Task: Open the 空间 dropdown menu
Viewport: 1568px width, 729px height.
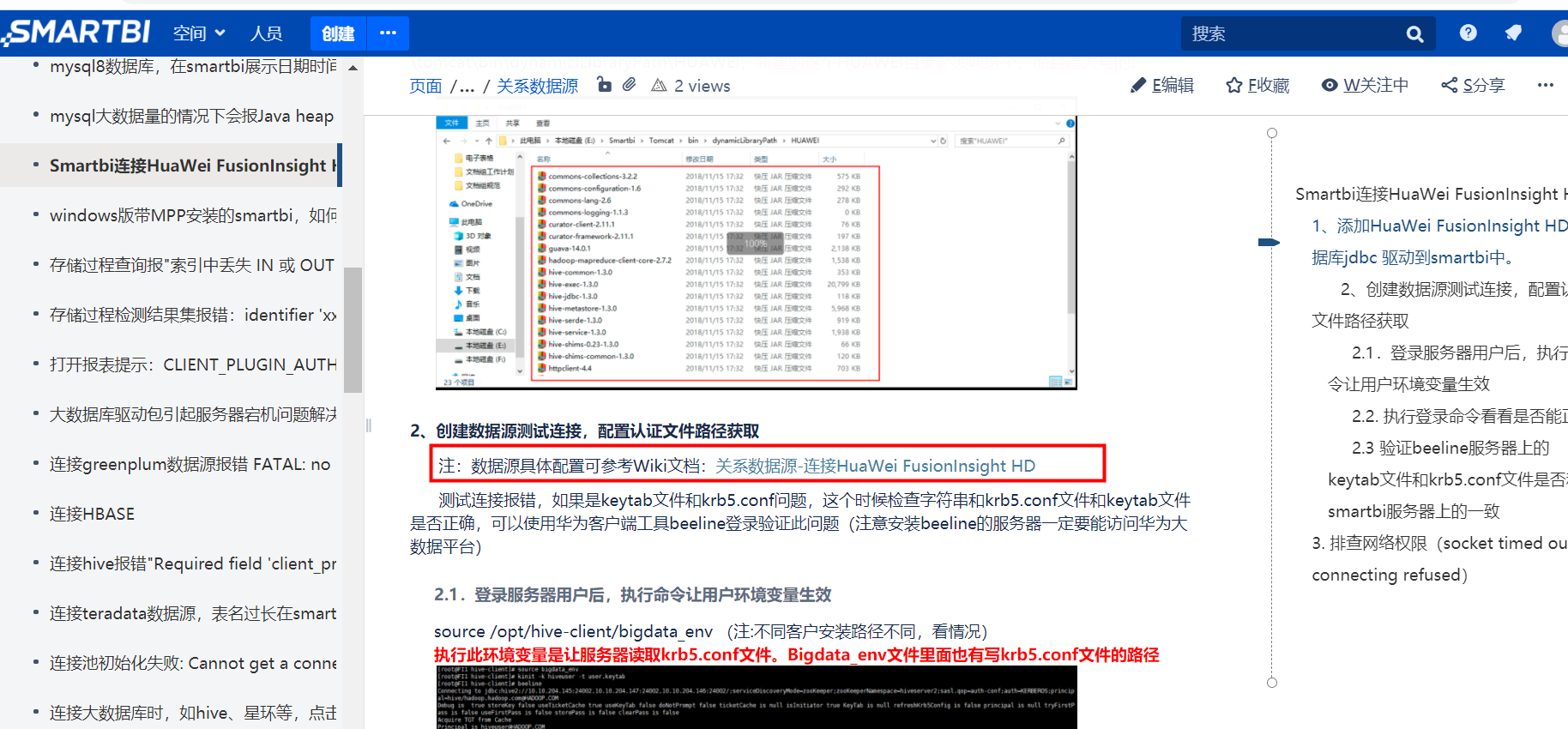Action: click(199, 33)
